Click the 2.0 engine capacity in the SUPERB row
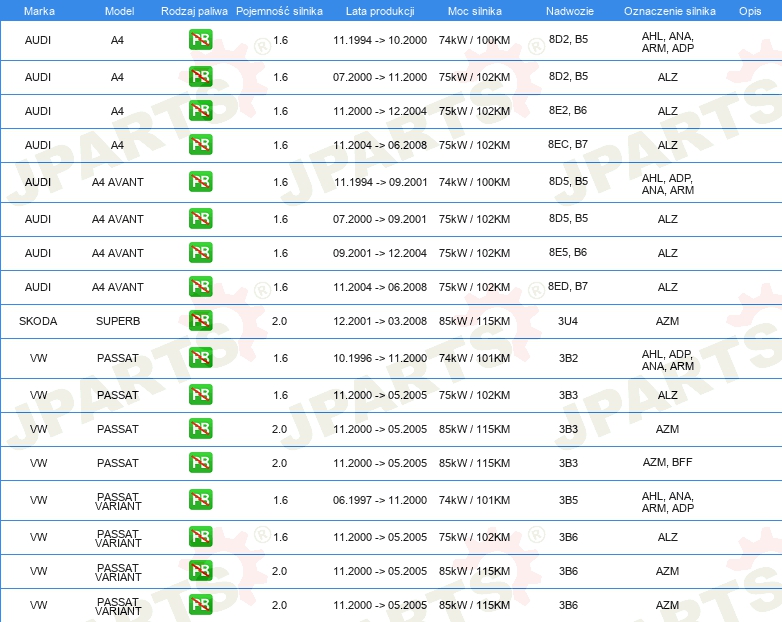The image size is (782, 622). [279, 321]
